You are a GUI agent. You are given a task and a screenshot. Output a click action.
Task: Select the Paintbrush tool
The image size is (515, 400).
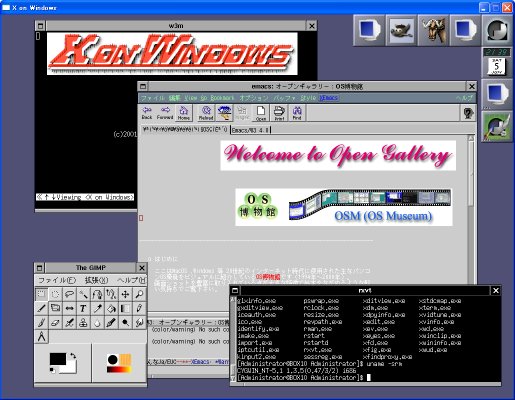coord(41,322)
